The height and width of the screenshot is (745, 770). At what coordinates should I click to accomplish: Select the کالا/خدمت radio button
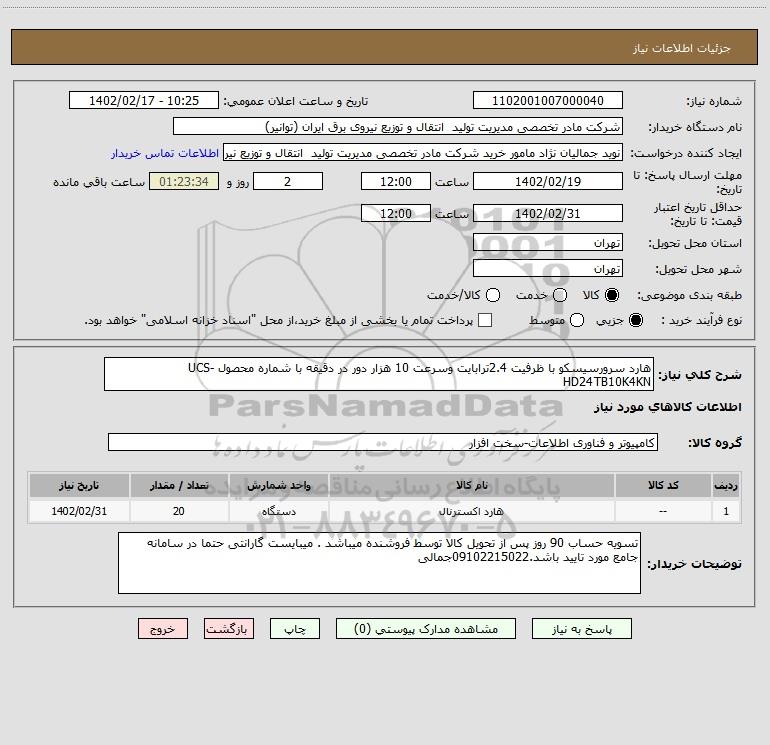493,295
